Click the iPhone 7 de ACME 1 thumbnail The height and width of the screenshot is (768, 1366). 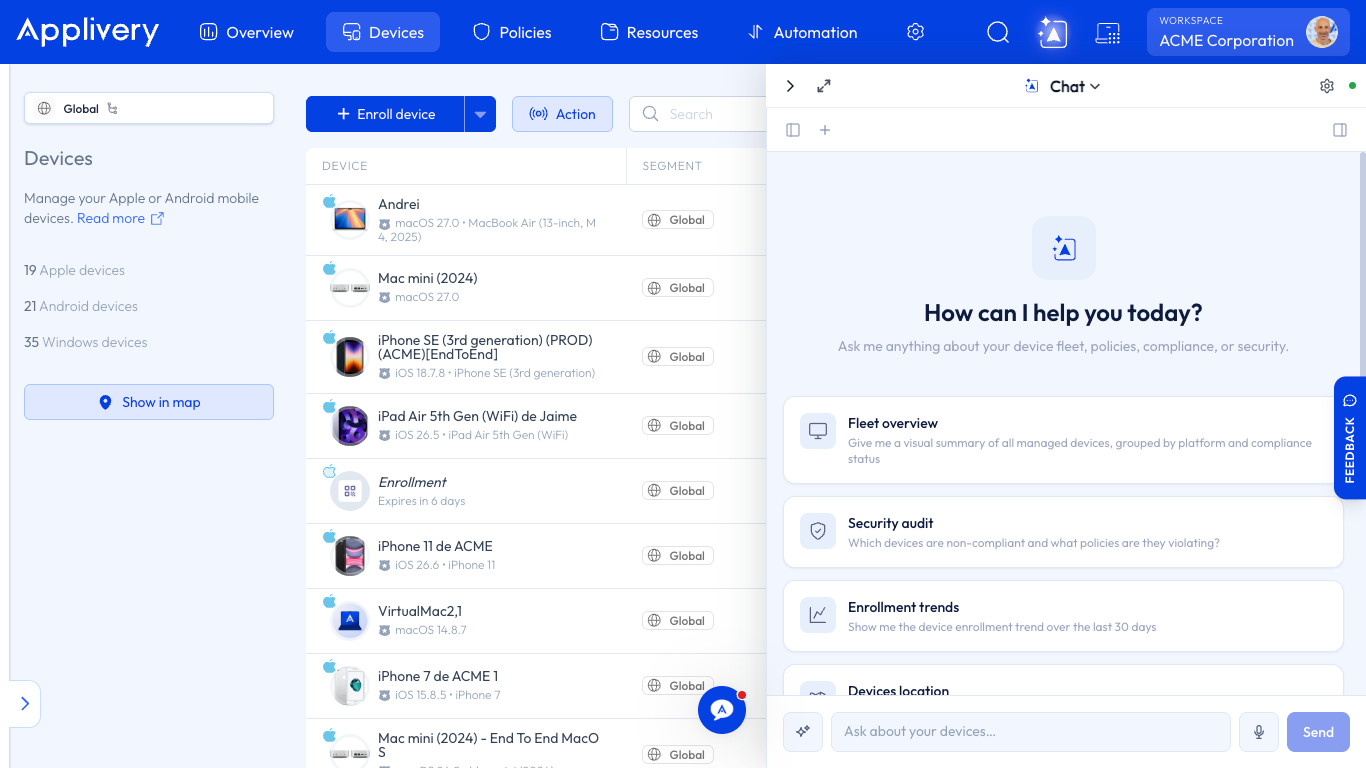(x=350, y=686)
